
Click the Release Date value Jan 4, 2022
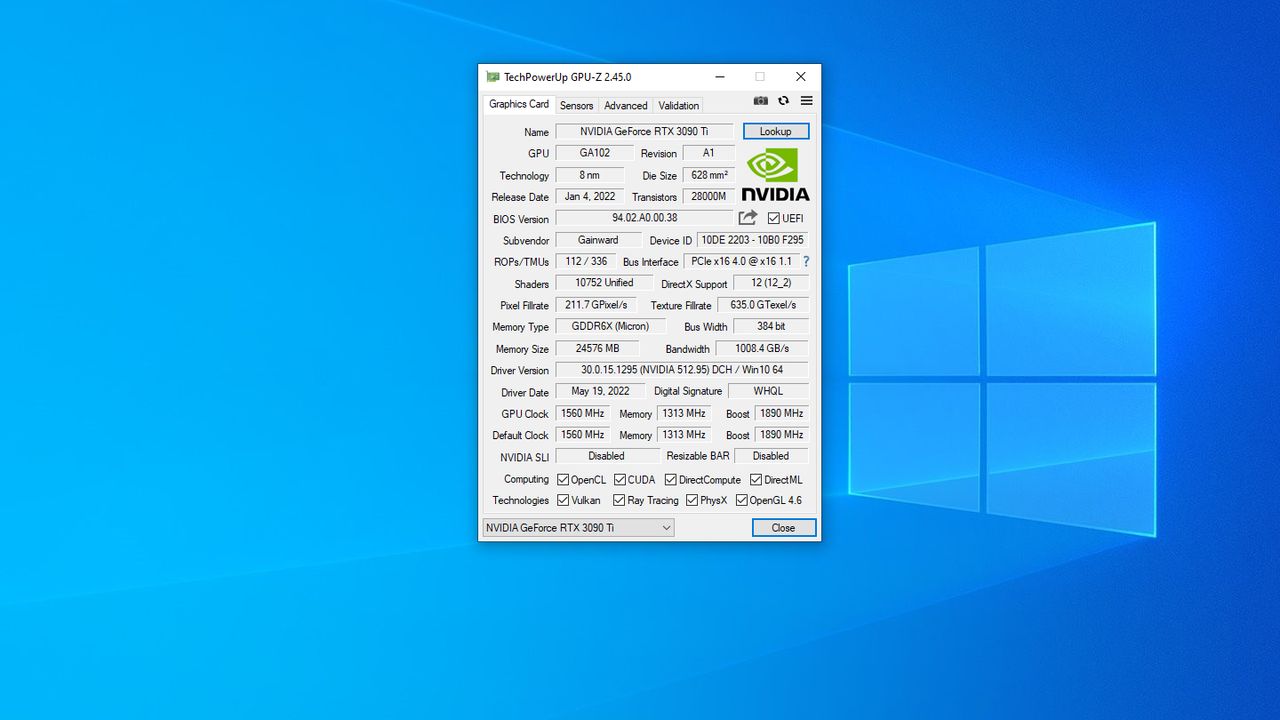[x=590, y=196]
